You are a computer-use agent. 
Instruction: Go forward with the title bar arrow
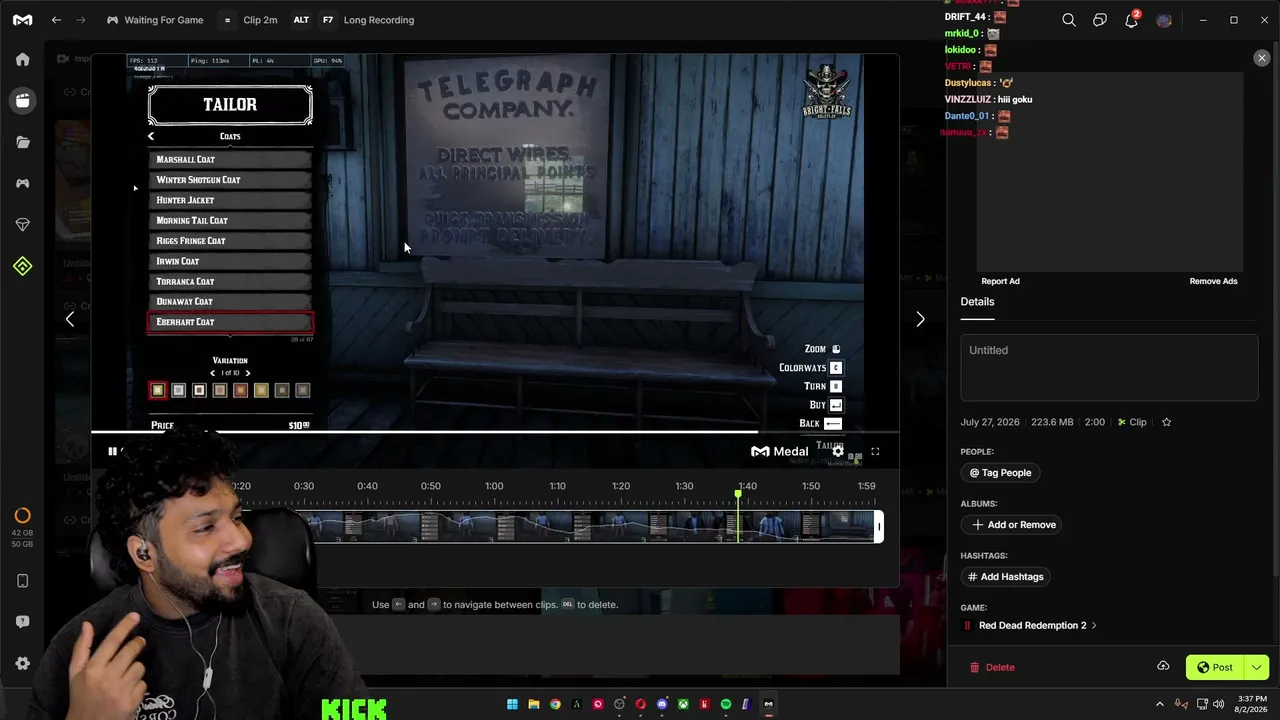tap(81, 20)
